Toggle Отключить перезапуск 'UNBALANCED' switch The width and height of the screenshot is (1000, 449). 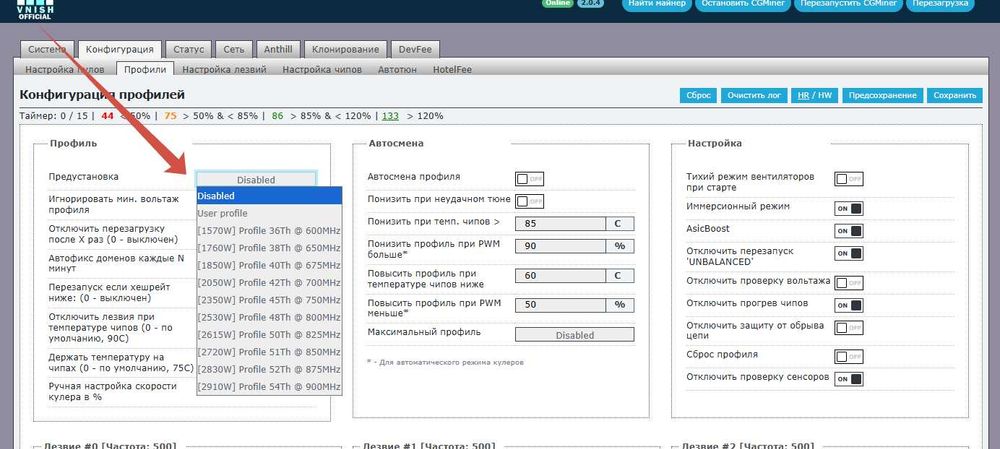[848, 253]
